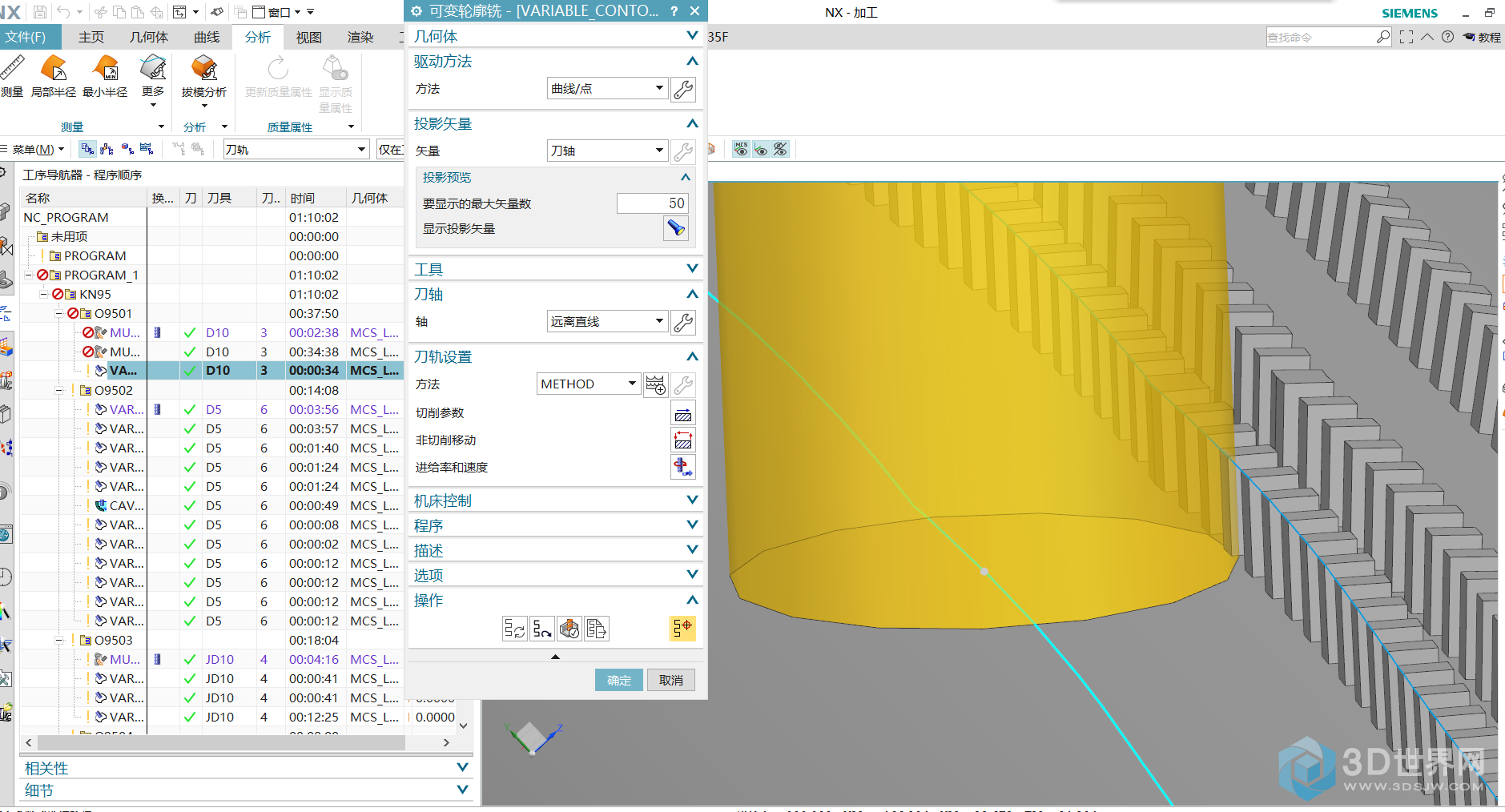
Task: Switch to the 视图 tab
Action: (x=309, y=37)
